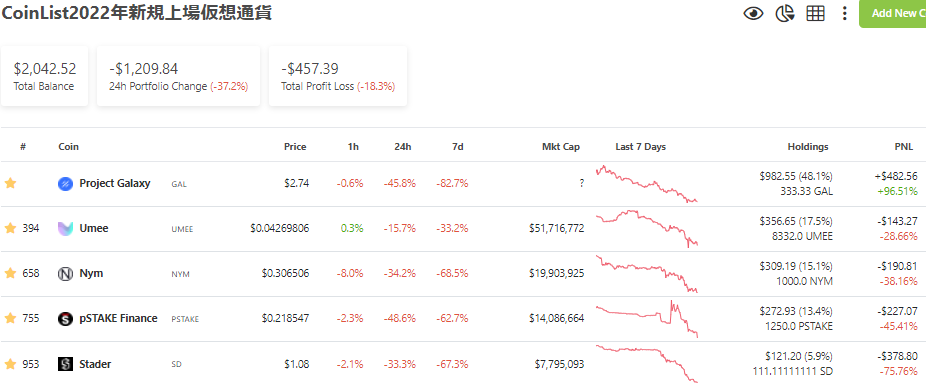Image resolution: width=926 pixels, height=388 pixels.
Task: Click the 111.11111111 SD holdings amount
Action: 793,371
